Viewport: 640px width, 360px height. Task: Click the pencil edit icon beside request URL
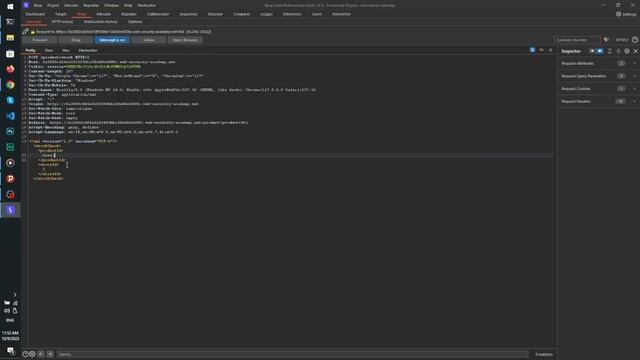pos(26,31)
